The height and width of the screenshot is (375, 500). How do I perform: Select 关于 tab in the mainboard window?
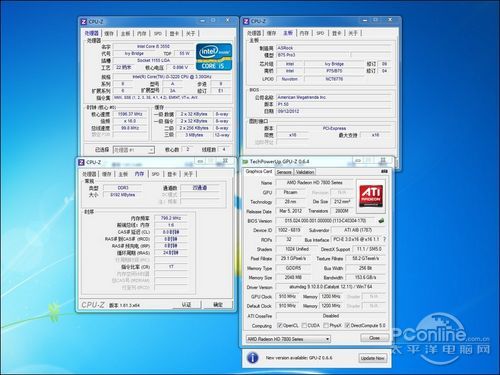[353, 33]
